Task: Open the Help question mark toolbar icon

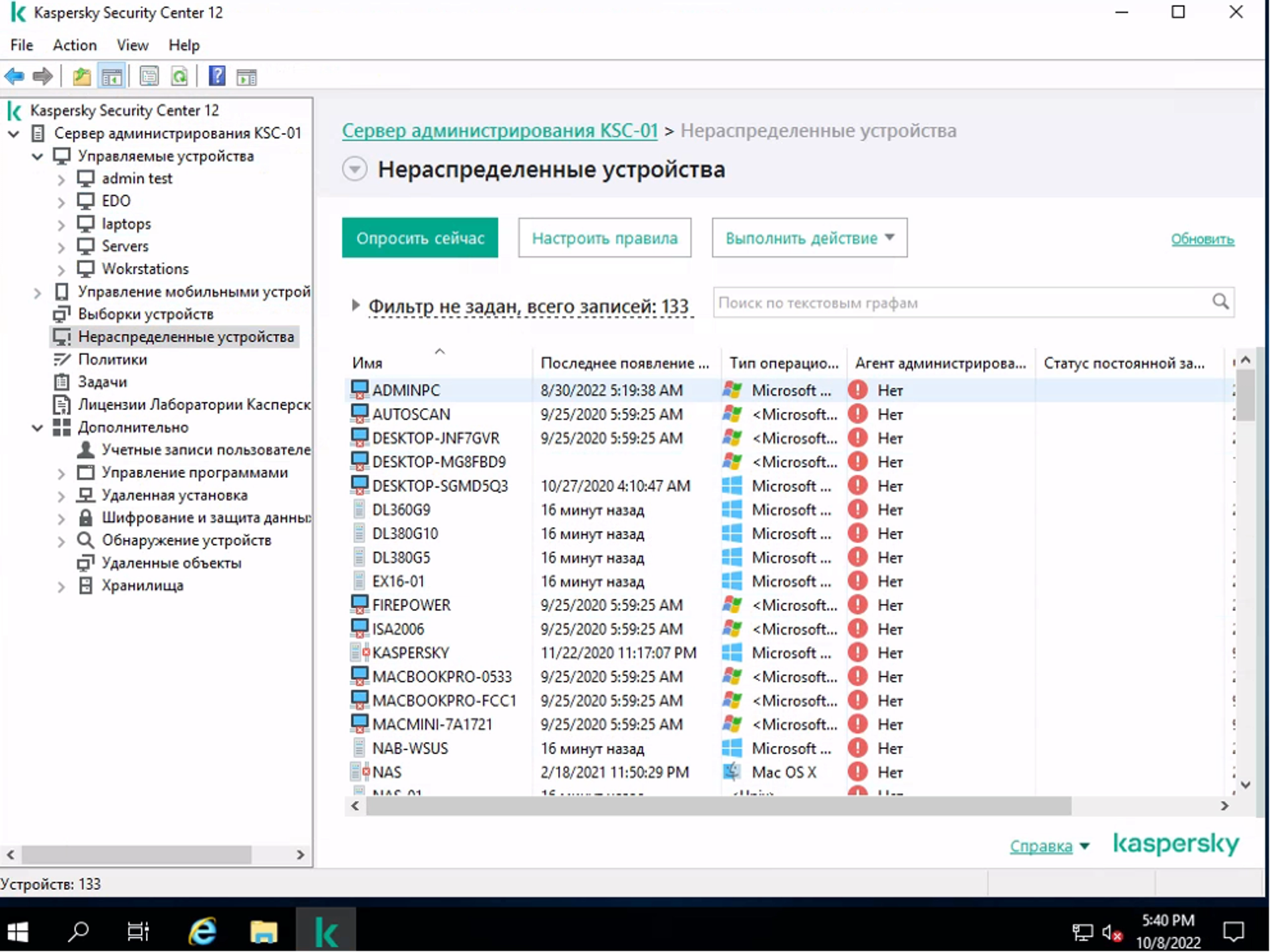Action: pos(217,76)
